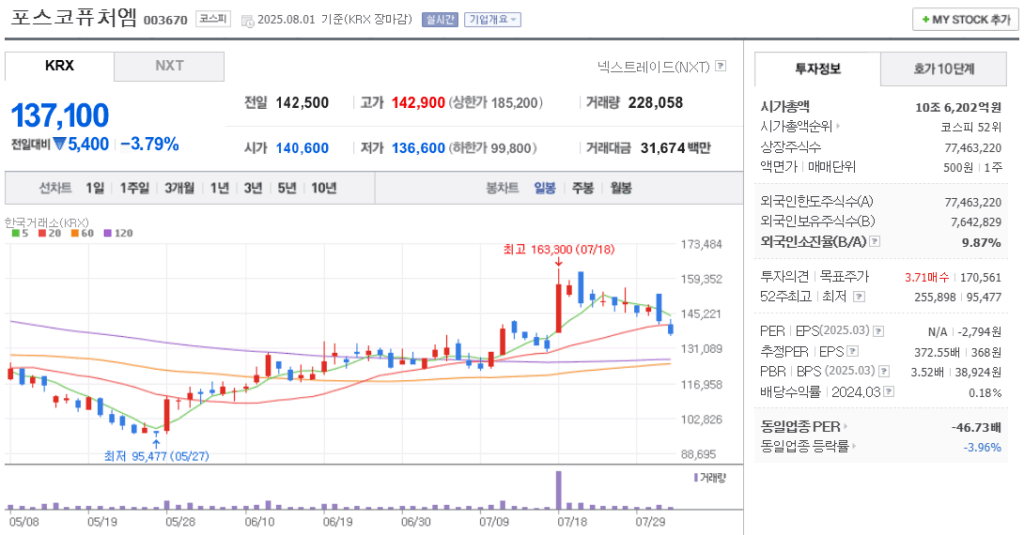This screenshot has height=535, width=1024.
Task: Click the stock code 003670
Action: (165, 20)
